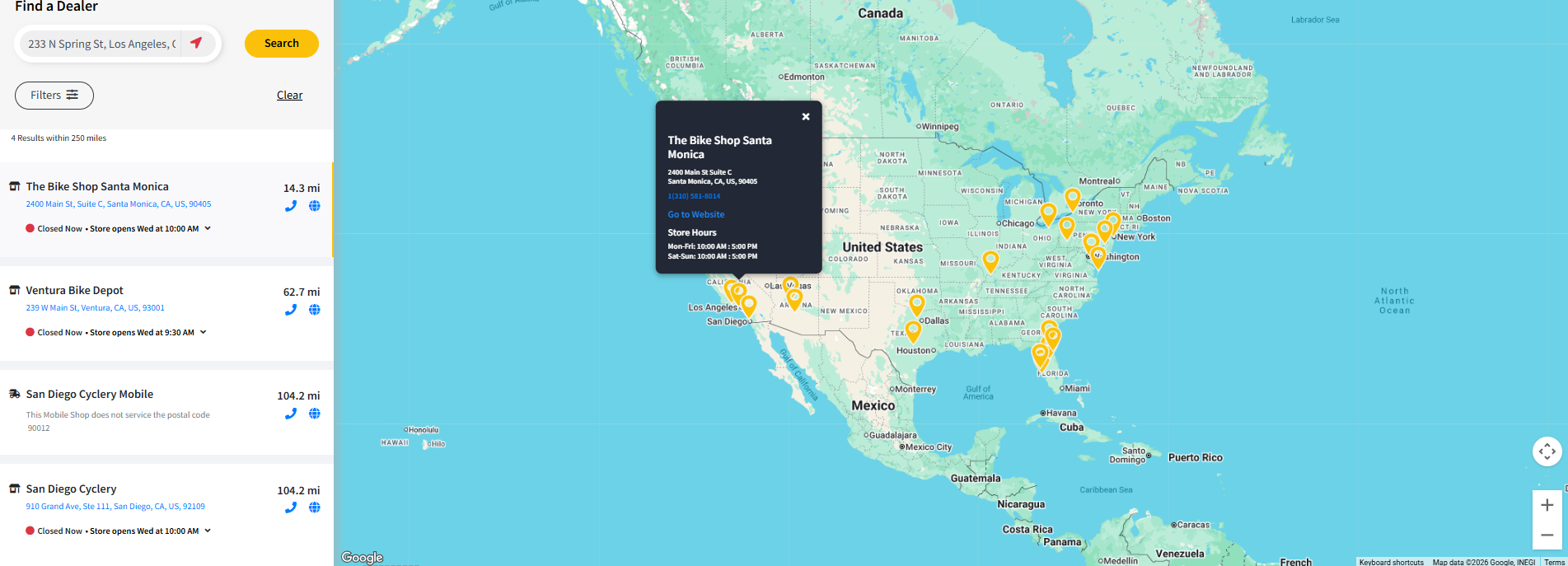Dial 1(310) 581-8014 from the popup
Viewport: 1568px width, 566px height.
(x=693, y=196)
